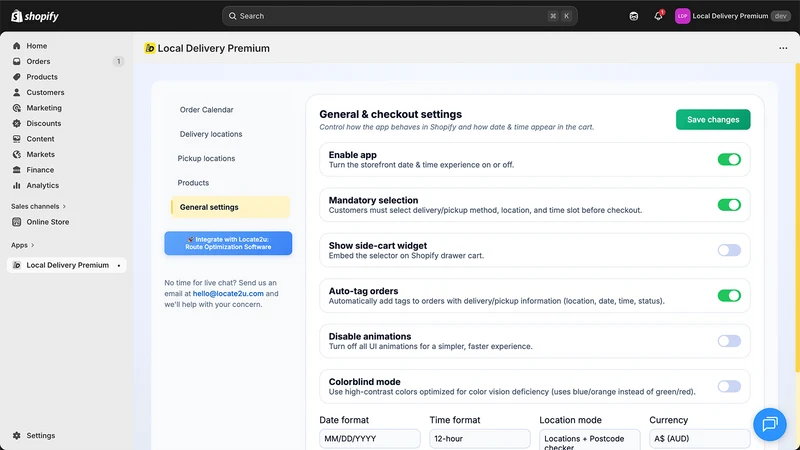The image size is (800, 450).
Task: Open the Analytics bar chart icon
Action: [x=17, y=186]
